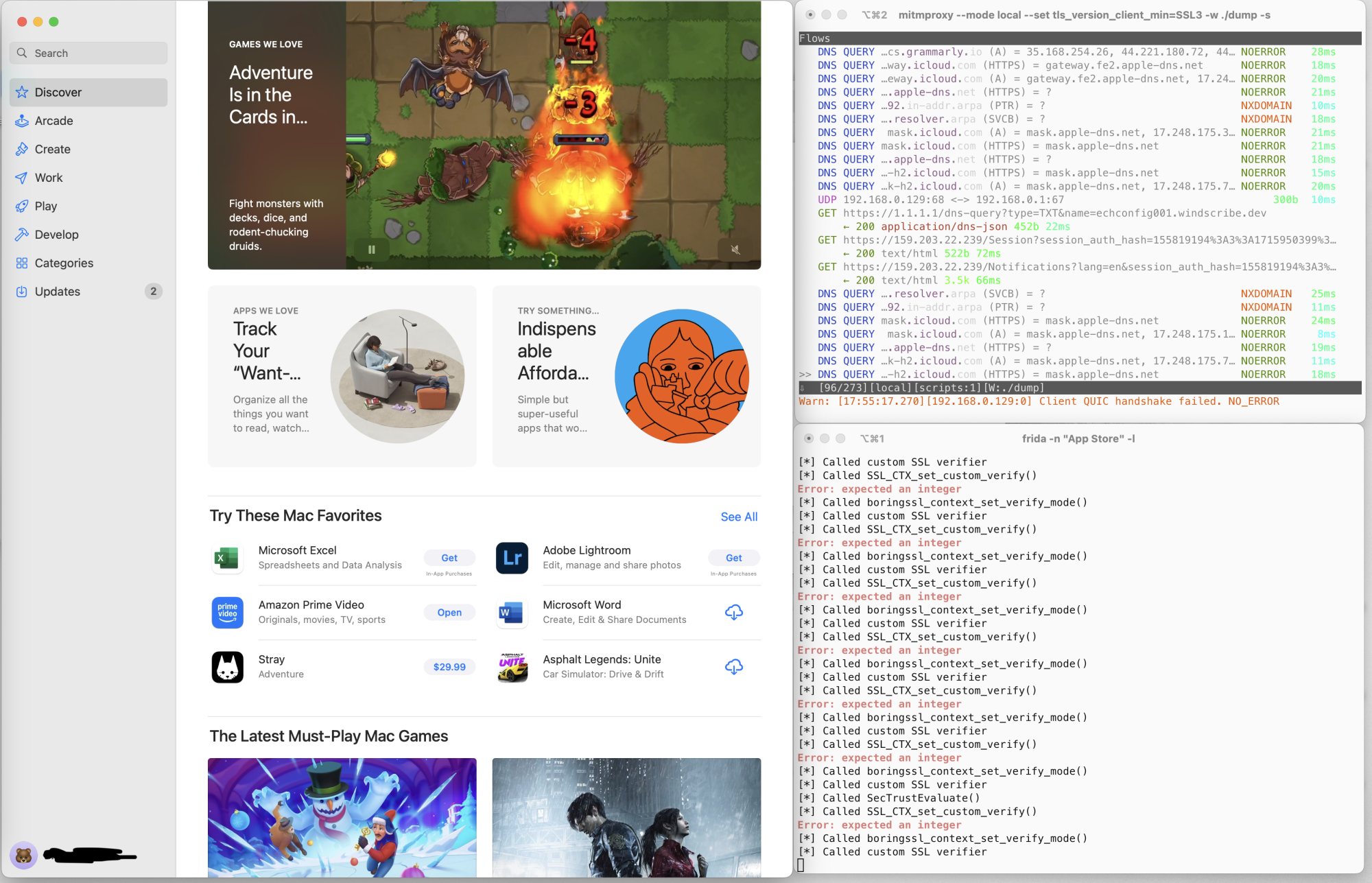Click the Categories grid icon
The image size is (1372, 883).
[x=22, y=263]
